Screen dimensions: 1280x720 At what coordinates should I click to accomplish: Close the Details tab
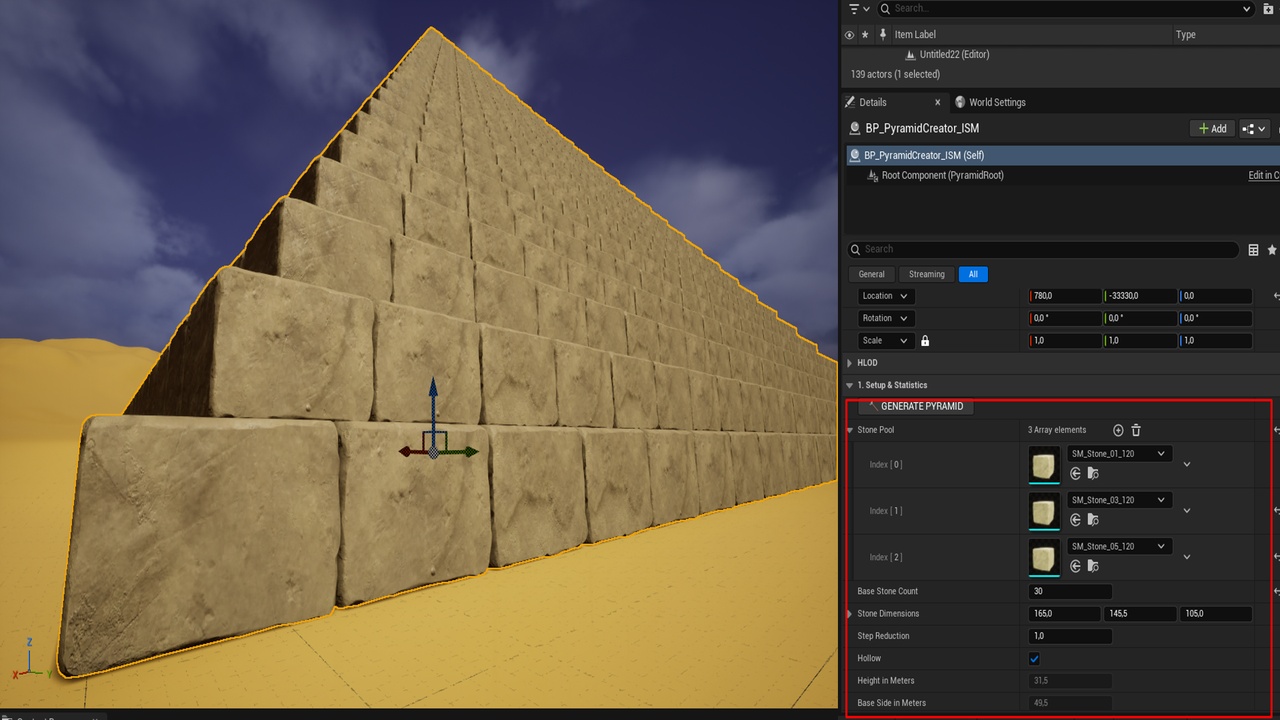tap(937, 102)
